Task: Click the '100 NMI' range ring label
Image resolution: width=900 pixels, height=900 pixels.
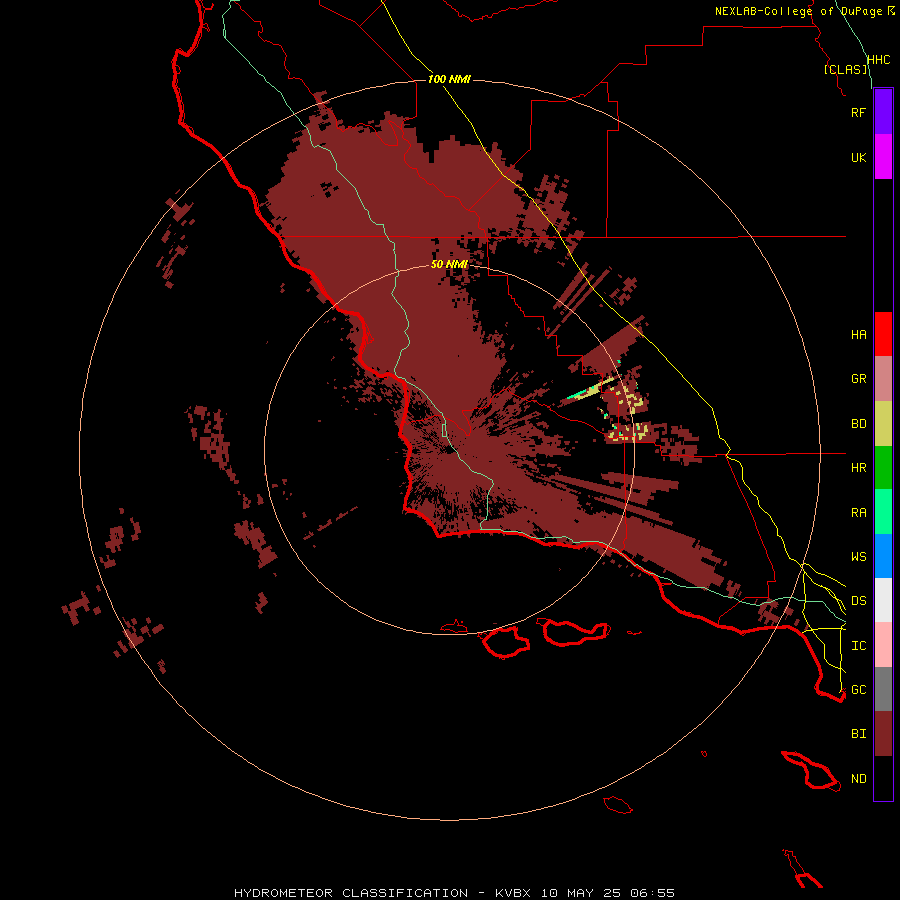Action: 449,79
